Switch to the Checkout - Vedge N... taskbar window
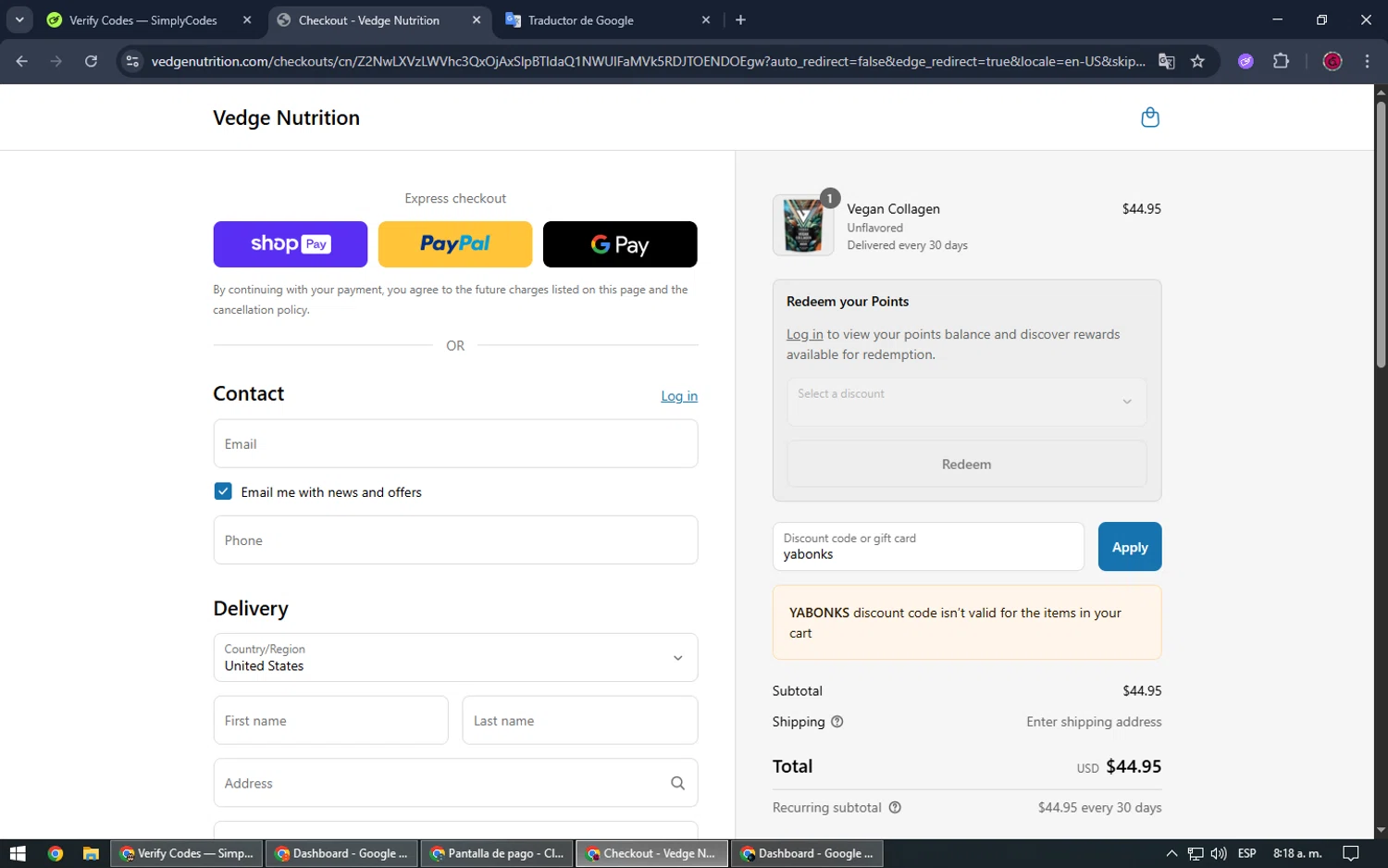The width and height of the screenshot is (1388, 868). (652, 853)
